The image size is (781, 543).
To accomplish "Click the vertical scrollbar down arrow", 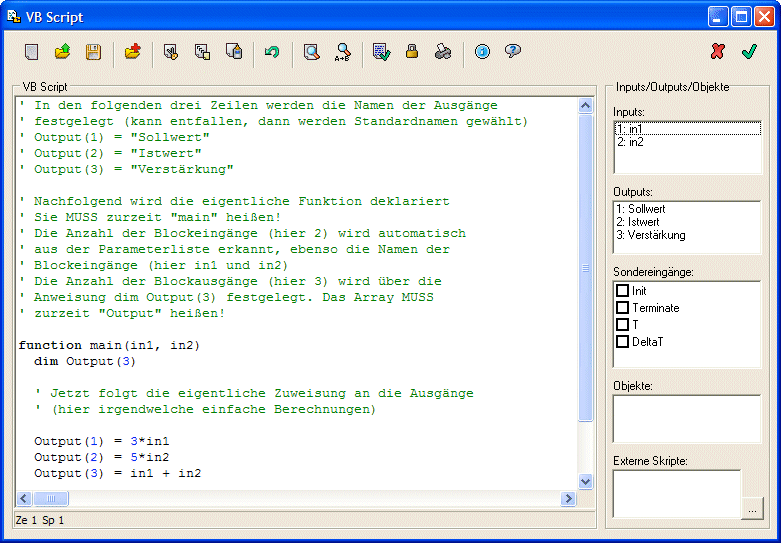I will pyautogui.click(x=585, y=481).
